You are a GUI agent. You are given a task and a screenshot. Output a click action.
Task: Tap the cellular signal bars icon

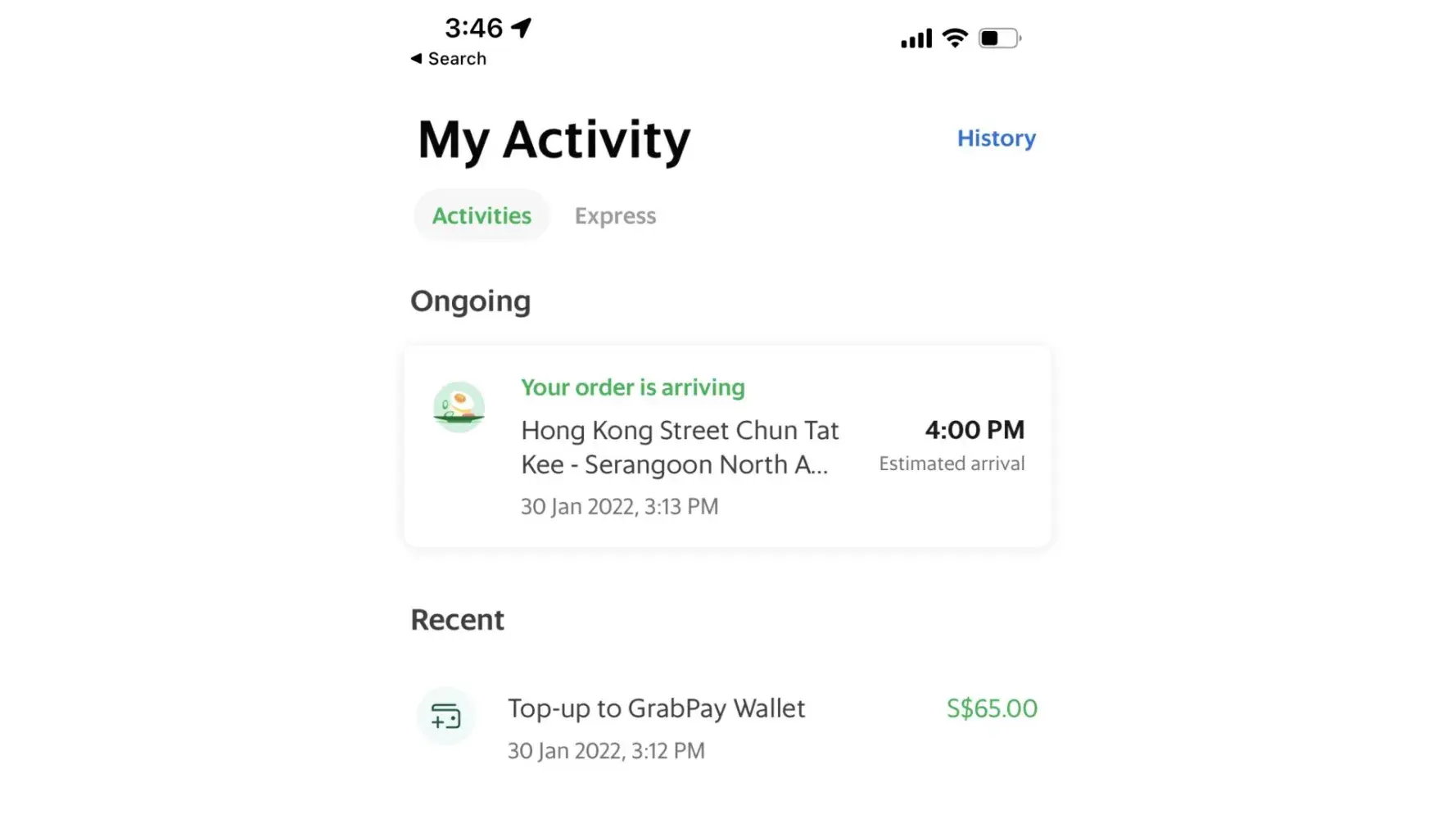click(916, 38)
